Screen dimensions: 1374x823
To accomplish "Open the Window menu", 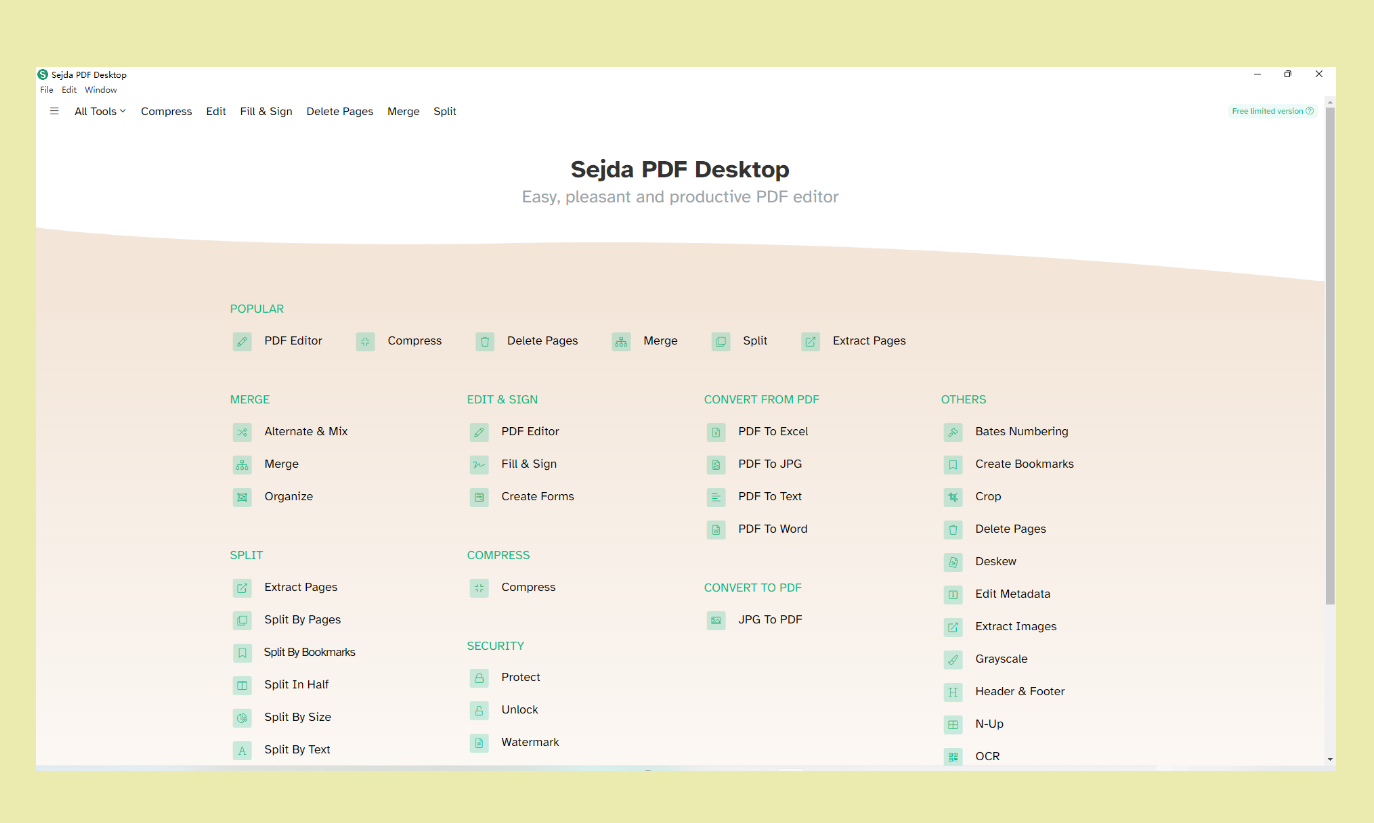I will tap(101, 90).
